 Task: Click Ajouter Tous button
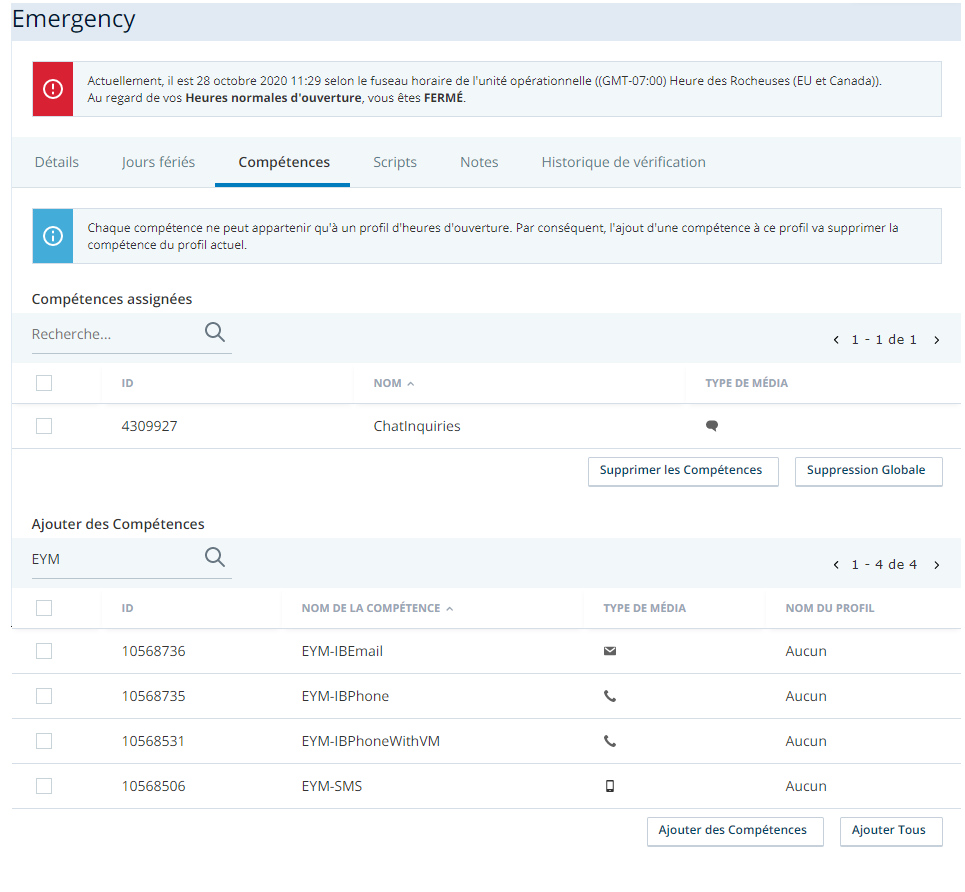click(891, 831)
